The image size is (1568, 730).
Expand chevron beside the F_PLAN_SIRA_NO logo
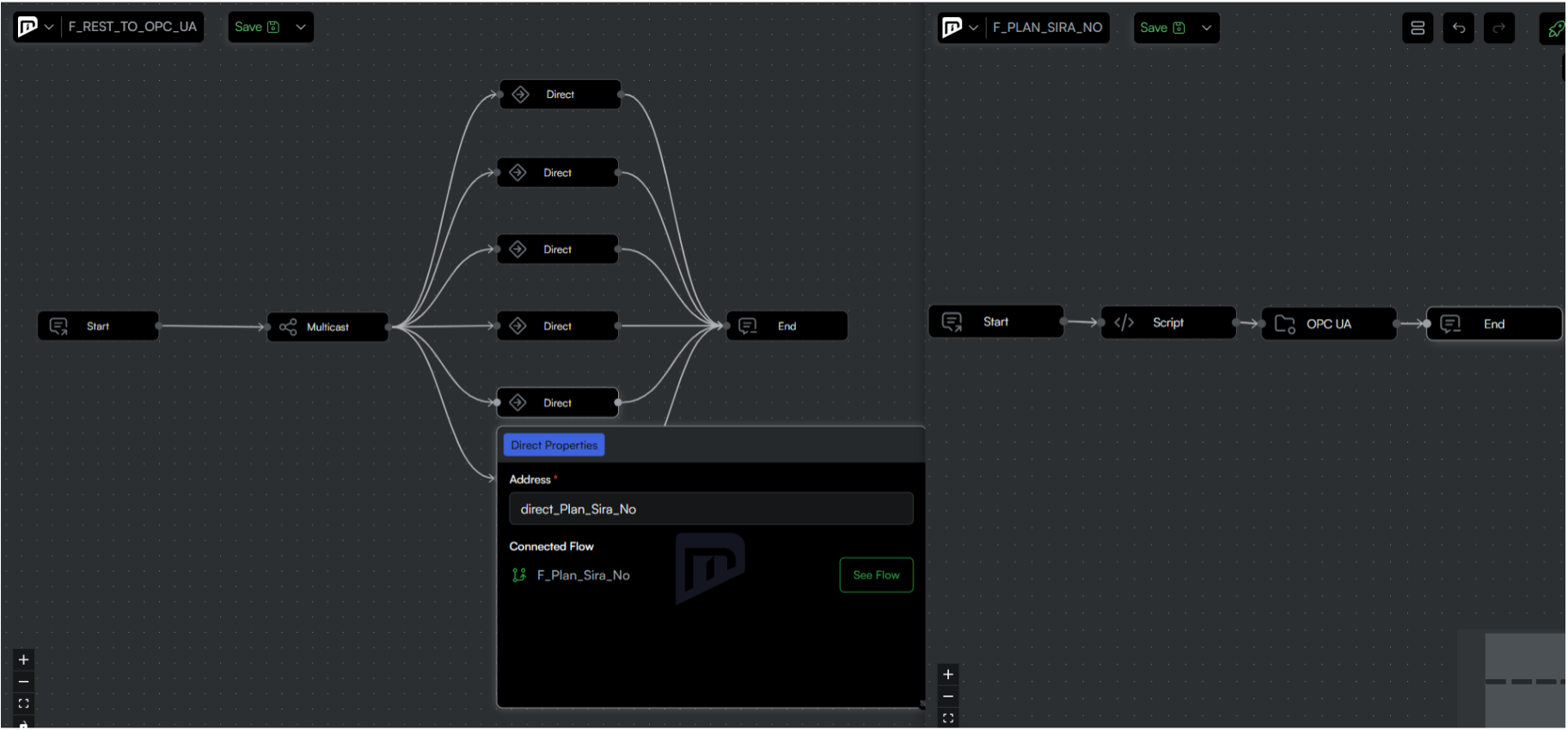click(x=973, y=28)
